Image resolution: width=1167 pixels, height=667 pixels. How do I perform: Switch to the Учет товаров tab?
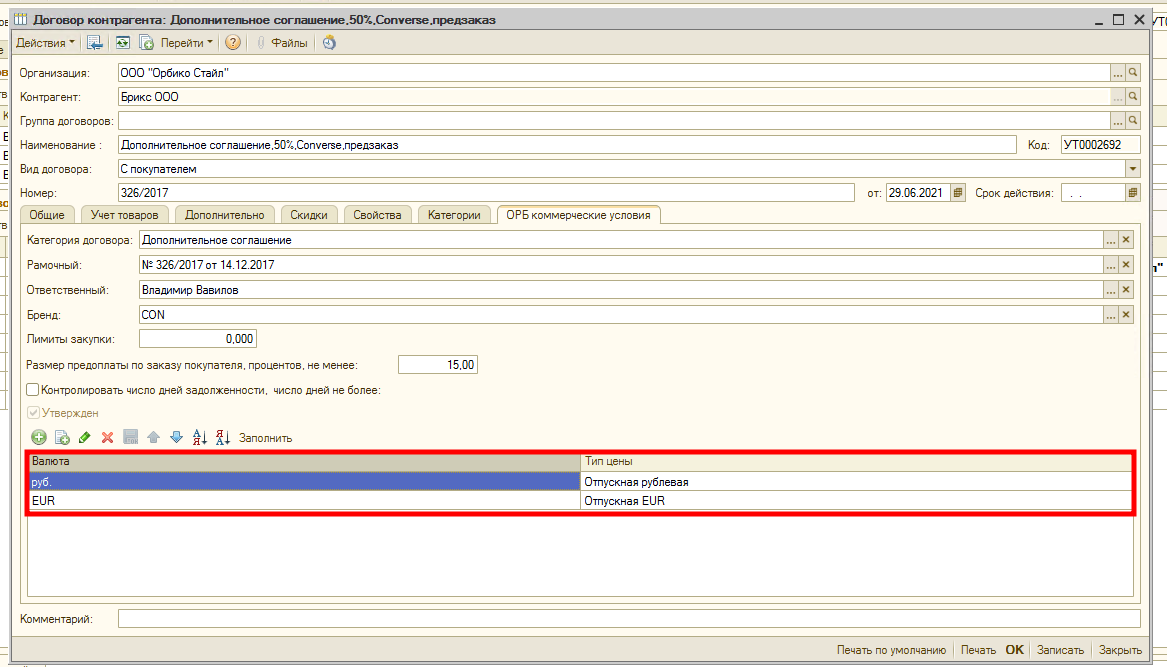coord(124,215)
